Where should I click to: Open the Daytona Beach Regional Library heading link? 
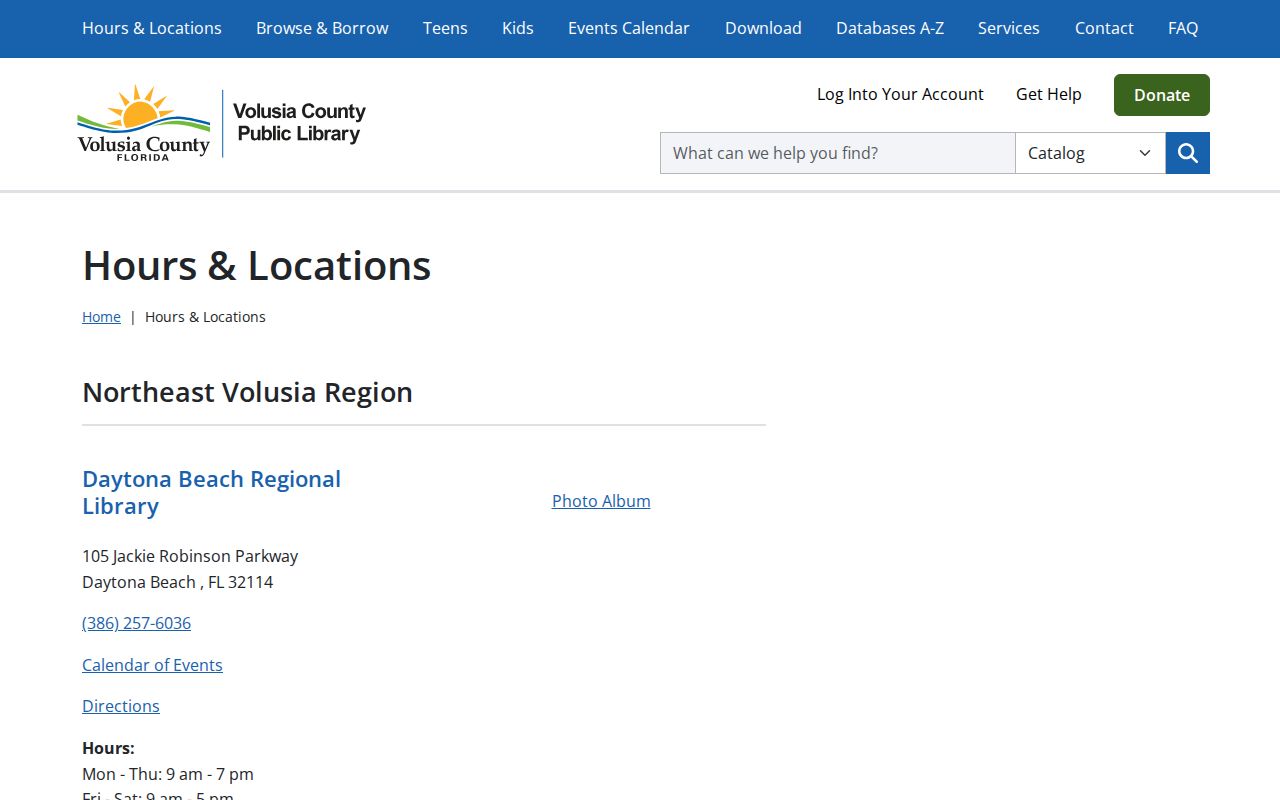(x=212, y=492)
